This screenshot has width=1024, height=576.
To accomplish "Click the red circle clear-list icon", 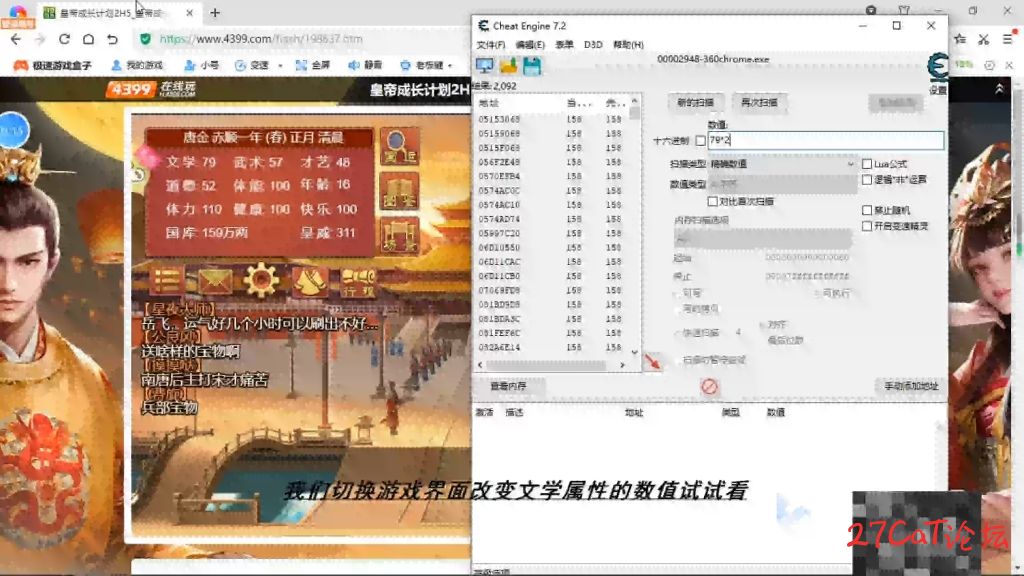I will coord(709,387).
